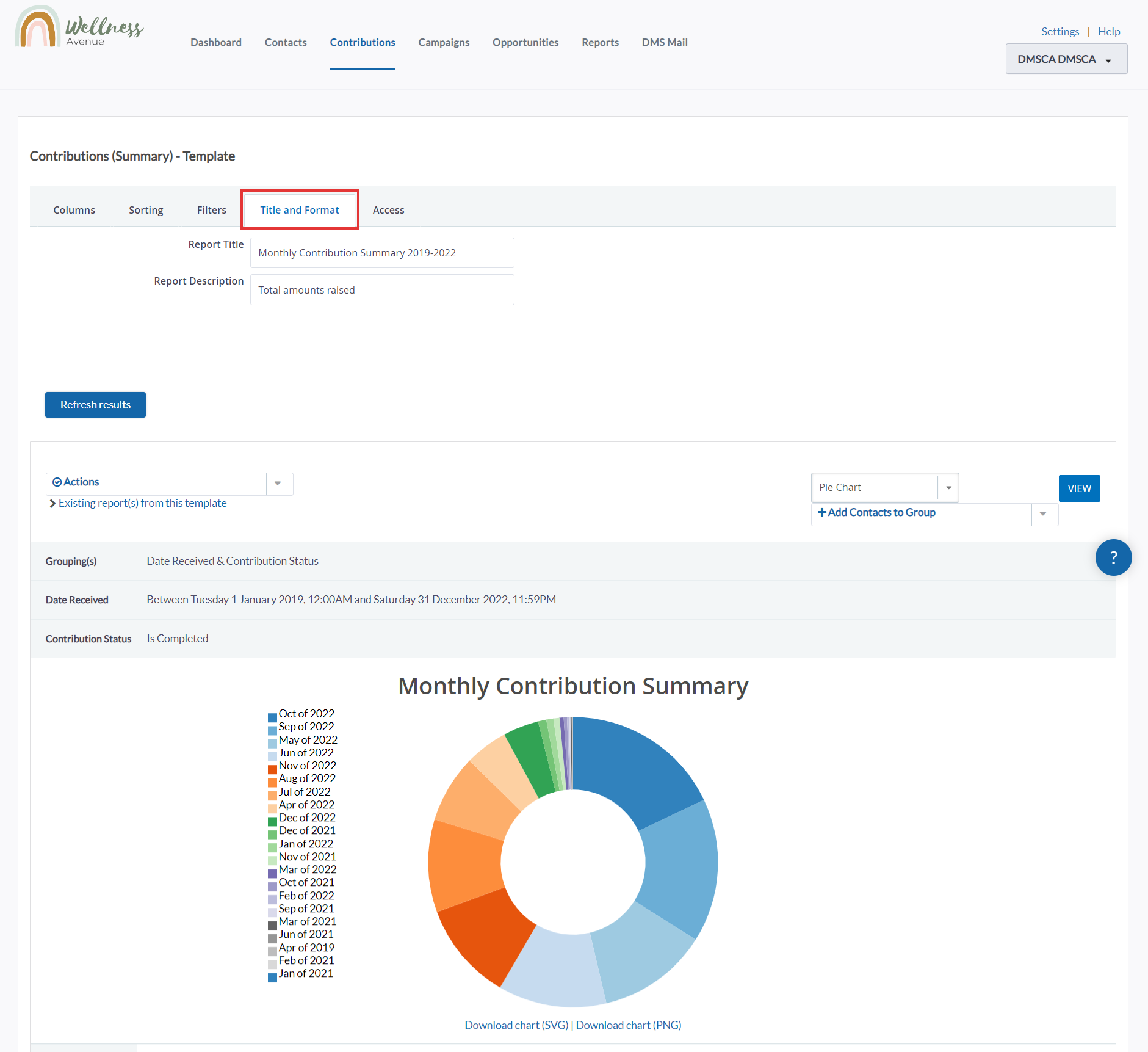The image size is (1148, 1052).
Task: Switch to the Filters tab
Action: click(x=211, y=210)
